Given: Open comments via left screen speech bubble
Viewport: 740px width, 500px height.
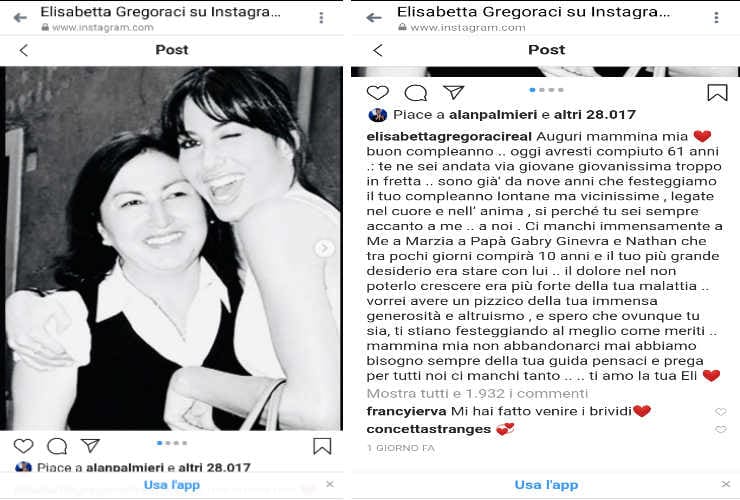Looking at the screenshot, I should pos(57,446).
